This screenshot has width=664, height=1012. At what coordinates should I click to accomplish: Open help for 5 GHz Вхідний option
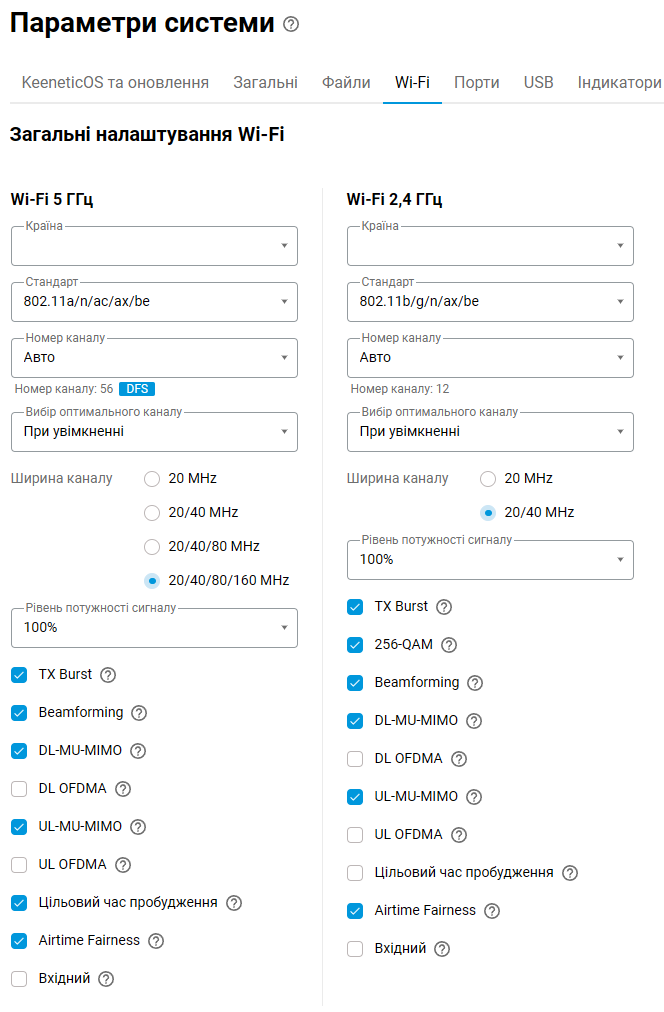[106, 979]
